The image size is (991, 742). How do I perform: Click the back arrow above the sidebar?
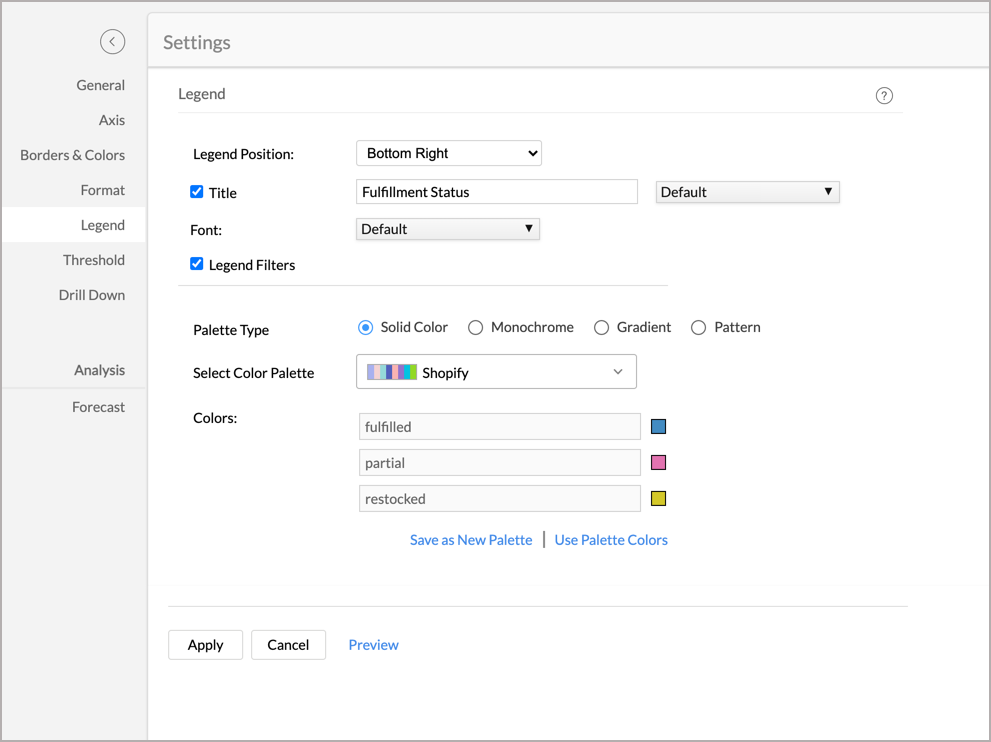click(112, 41)
